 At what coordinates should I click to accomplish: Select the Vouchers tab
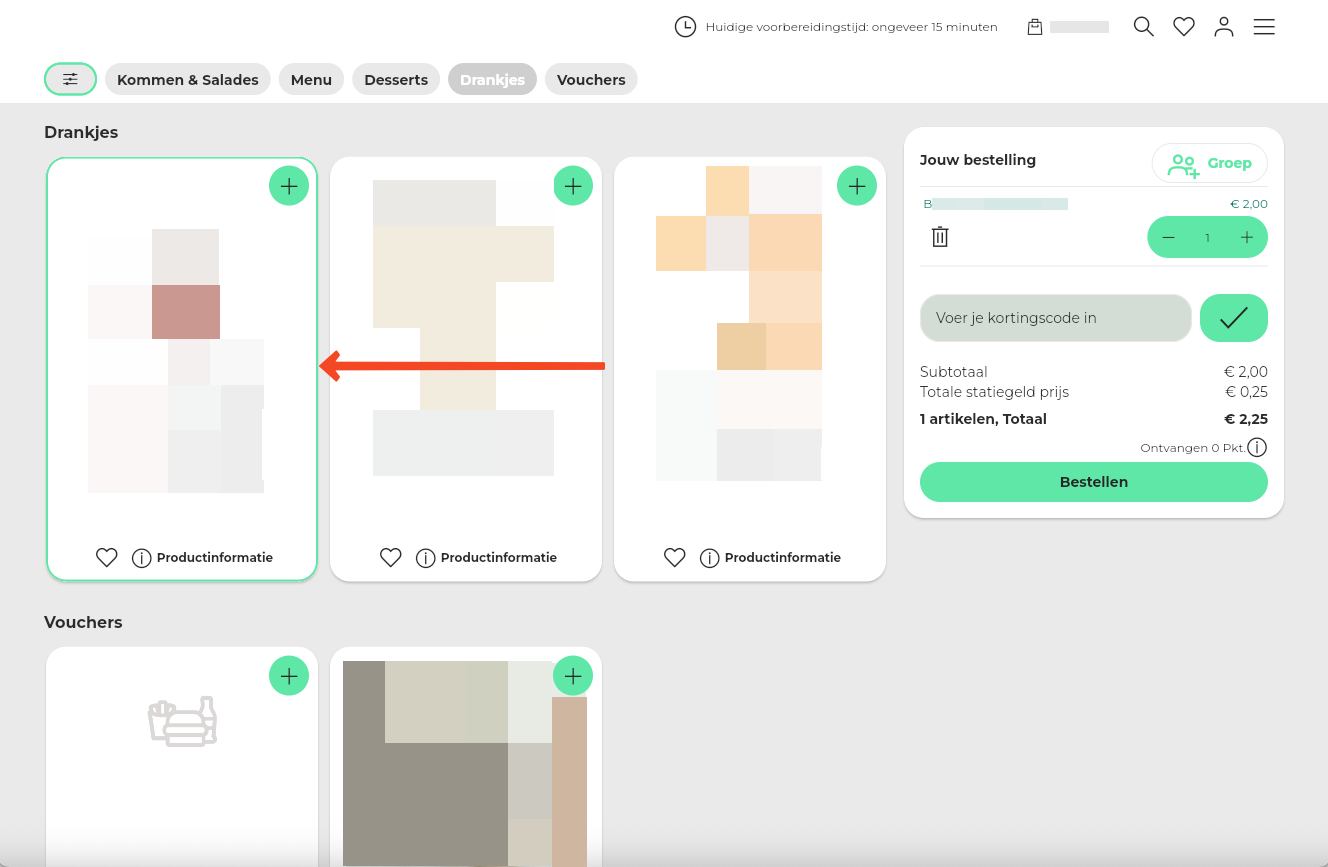click(591, 80)
